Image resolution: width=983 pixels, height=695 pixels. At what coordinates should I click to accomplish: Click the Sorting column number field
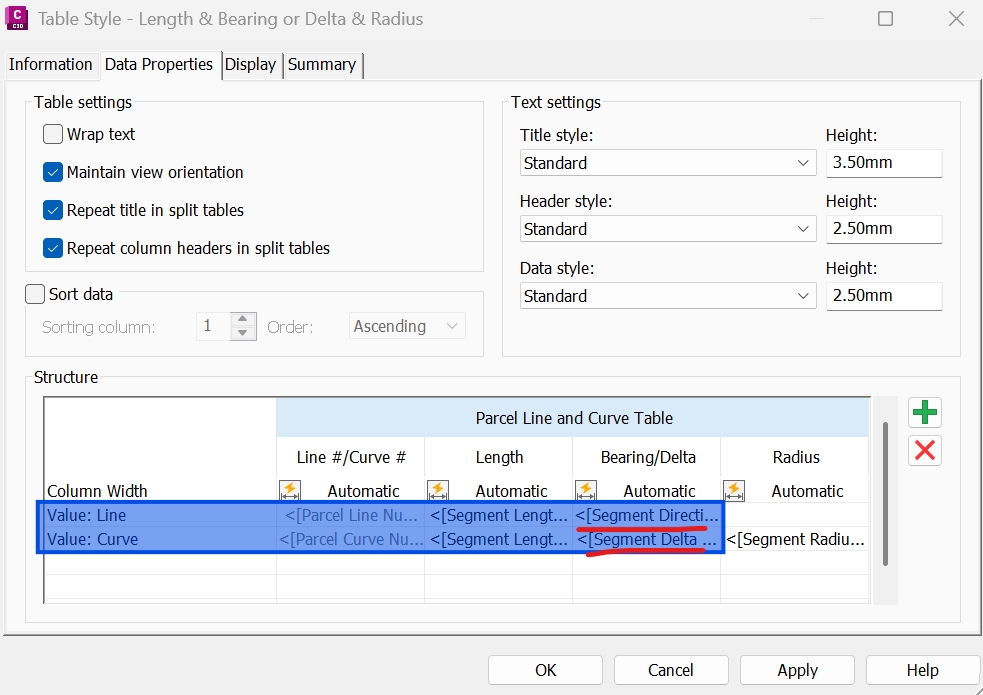click(x=213, y=326)
